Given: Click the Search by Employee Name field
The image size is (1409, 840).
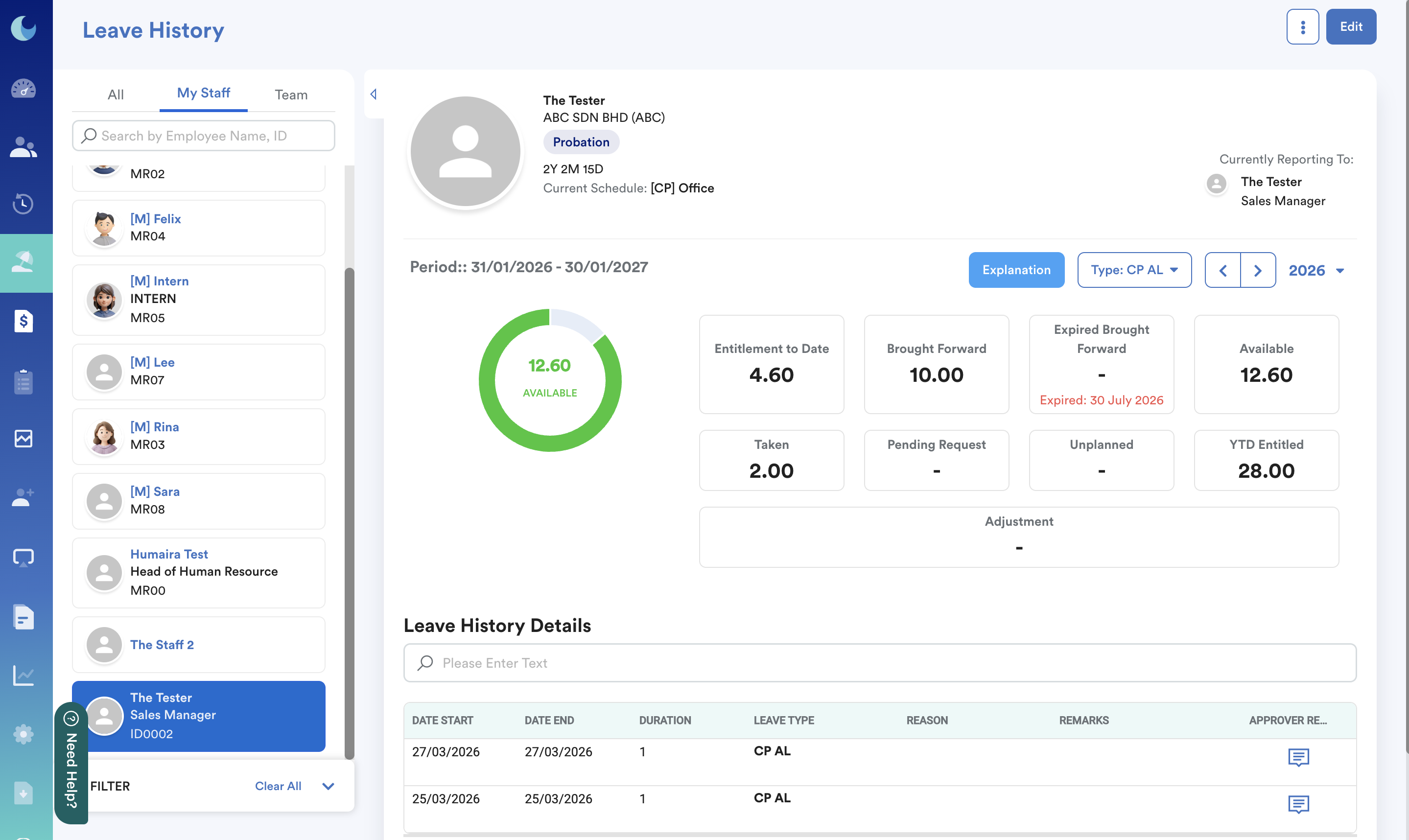Looking at the screenshot, I should 204,136.
